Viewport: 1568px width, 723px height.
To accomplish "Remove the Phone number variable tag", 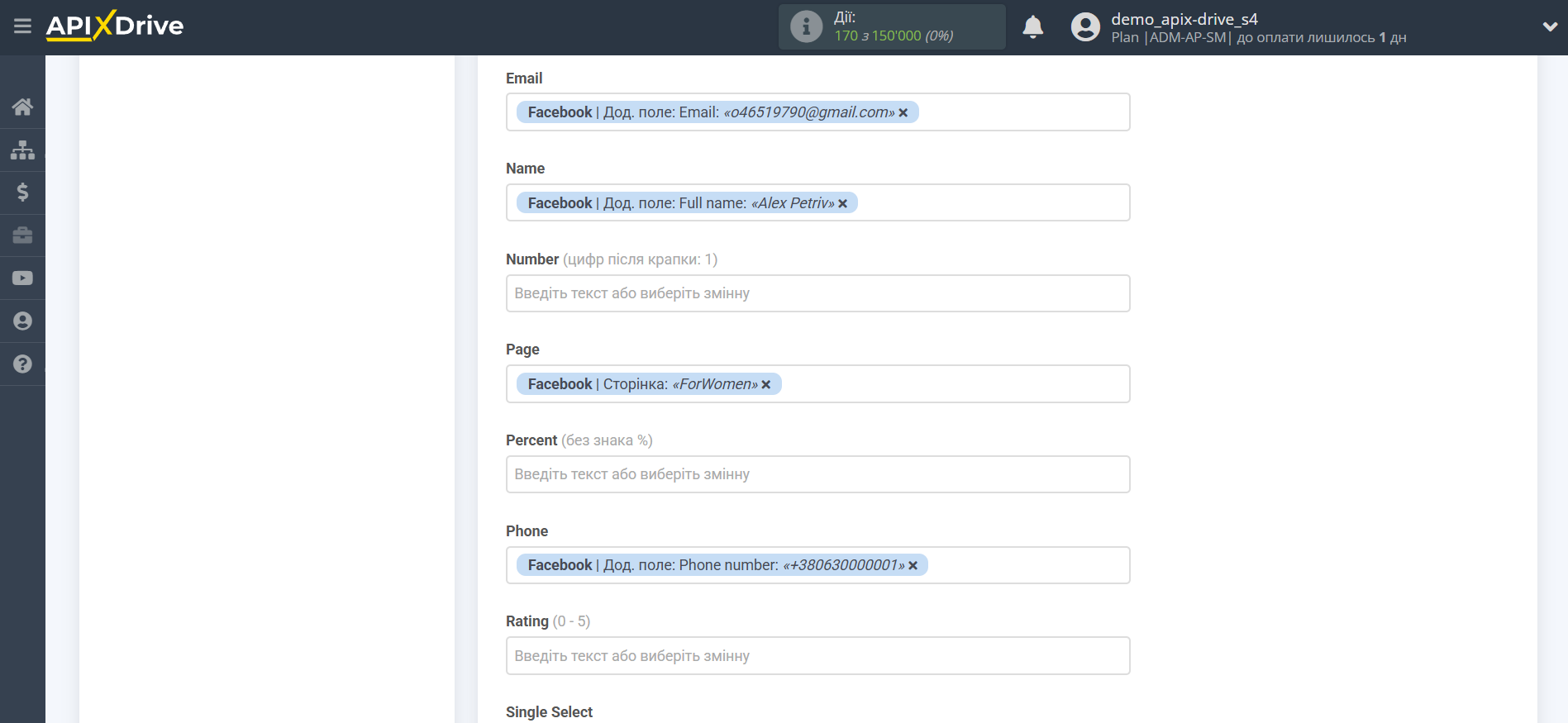I will (x=913, y=566).
